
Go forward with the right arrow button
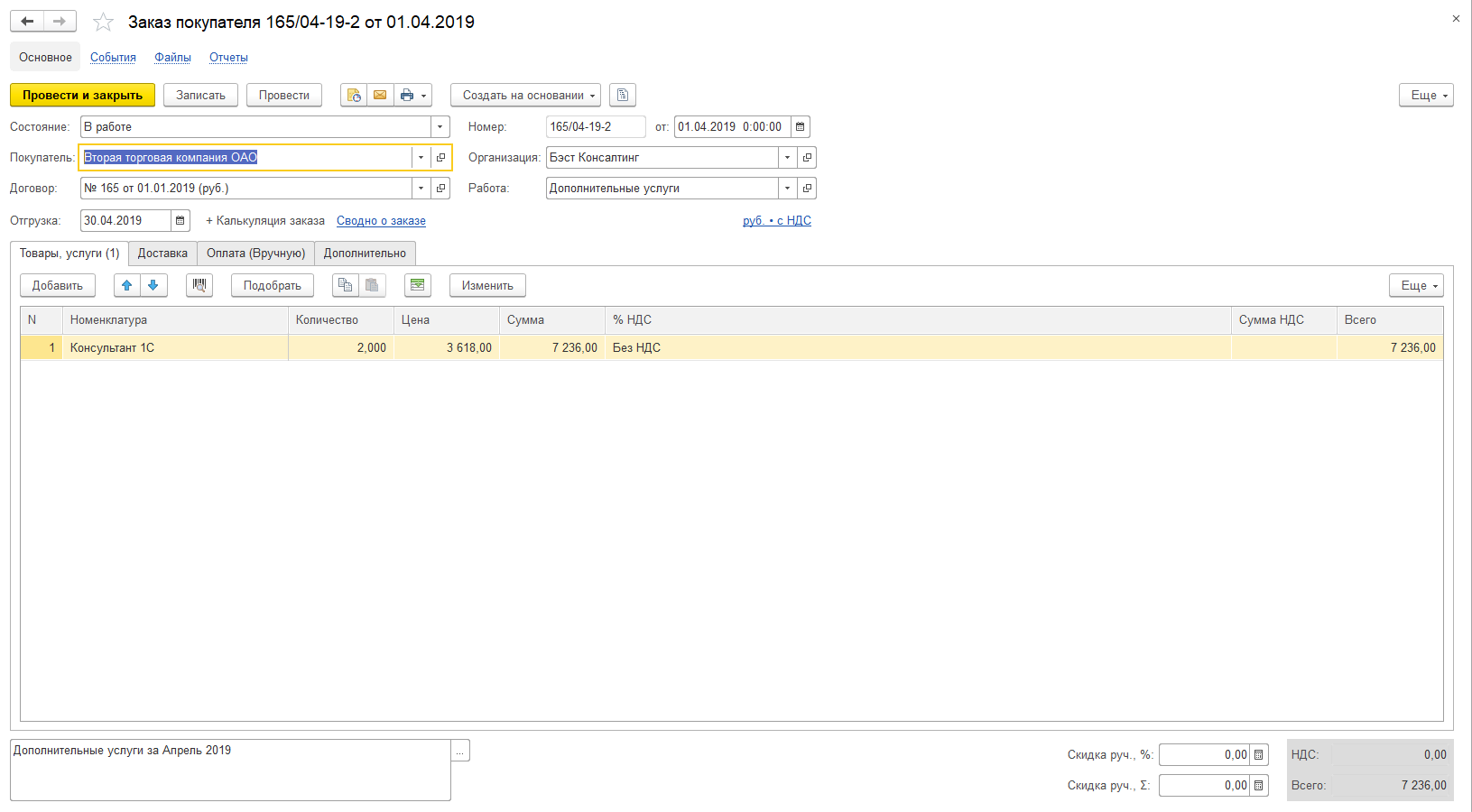coord(60,21)
